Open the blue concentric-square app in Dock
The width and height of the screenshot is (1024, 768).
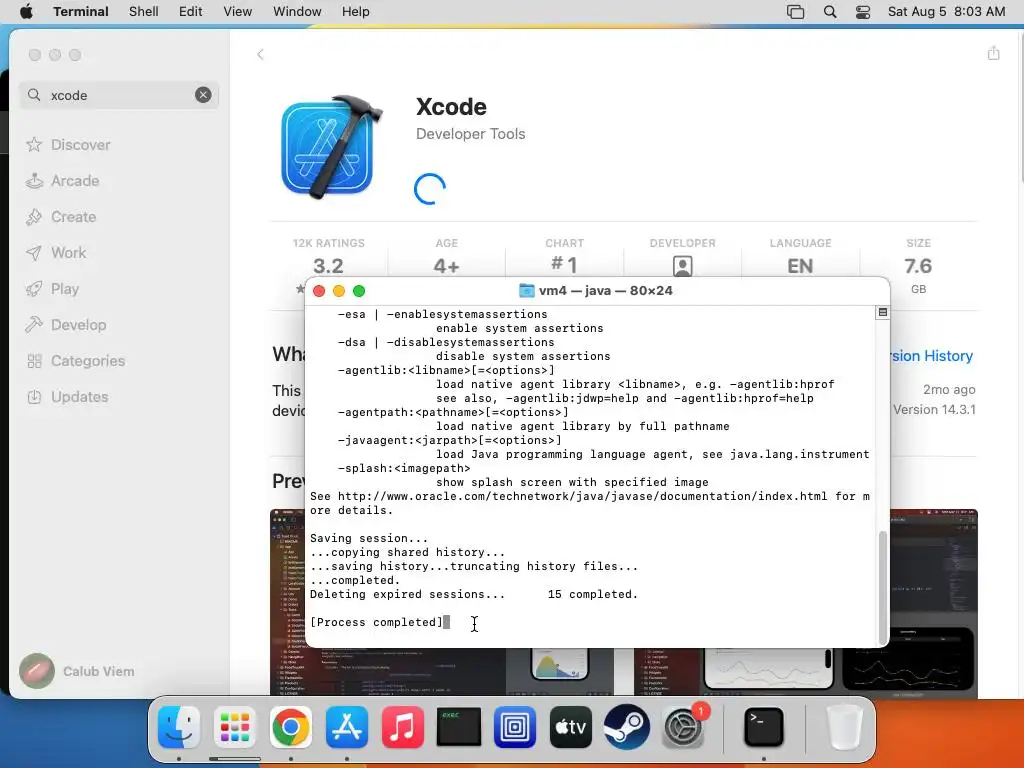515,727
